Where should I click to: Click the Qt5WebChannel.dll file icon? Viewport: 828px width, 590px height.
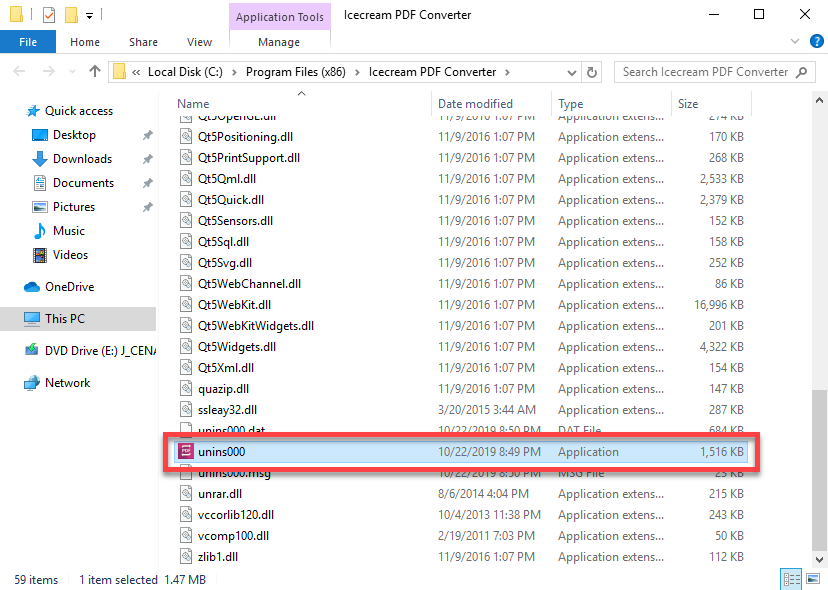pyautogui.click(x=186, y=284)
